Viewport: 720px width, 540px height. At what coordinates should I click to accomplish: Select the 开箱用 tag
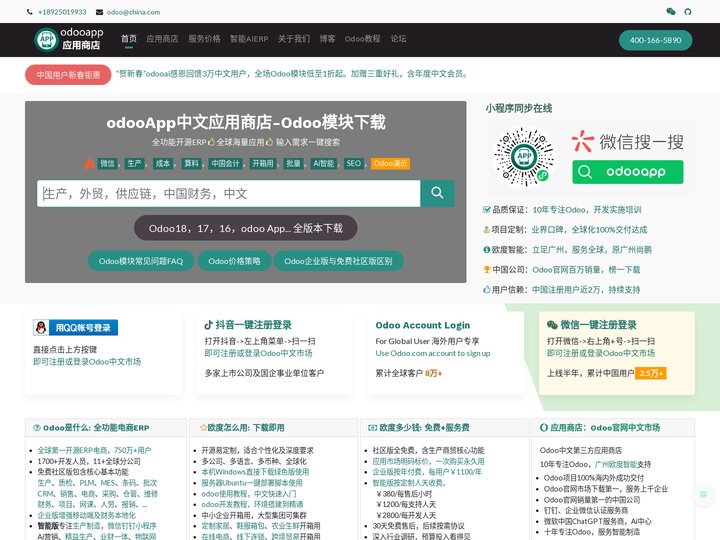click(x=263, y=163)
